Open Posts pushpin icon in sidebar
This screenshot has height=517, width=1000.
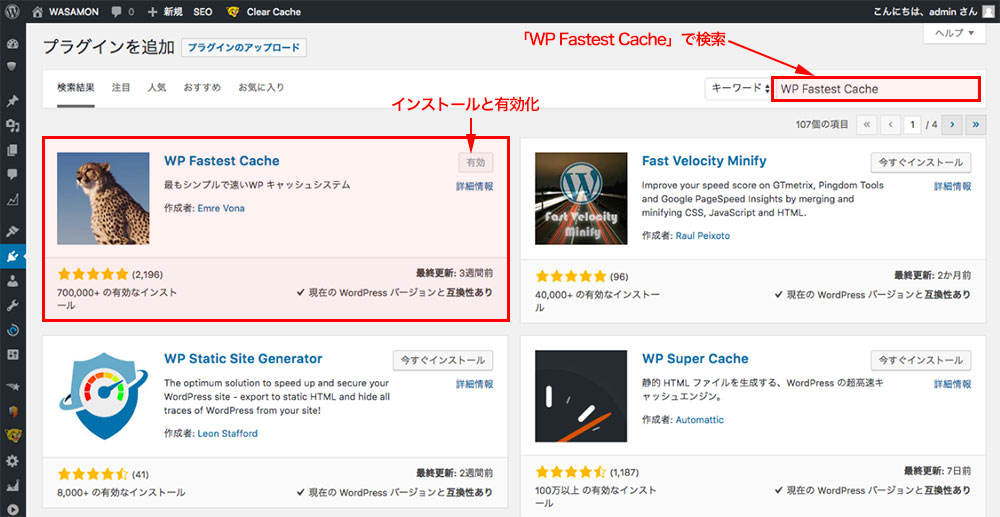pos(13,102)
